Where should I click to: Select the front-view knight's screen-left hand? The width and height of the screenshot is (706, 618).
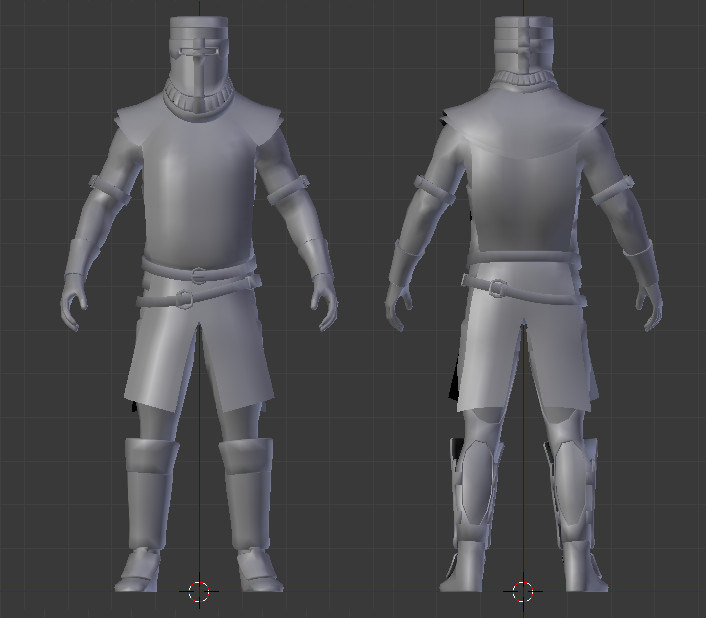[x=74, y=302]
